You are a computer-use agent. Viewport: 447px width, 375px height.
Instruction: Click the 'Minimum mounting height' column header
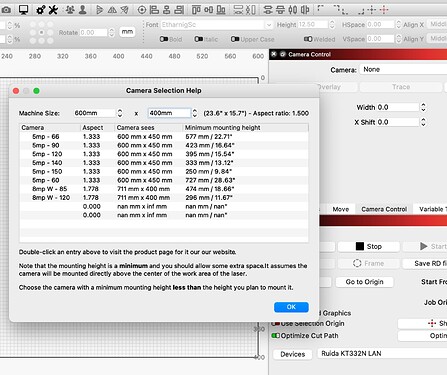tap(245, 128)
